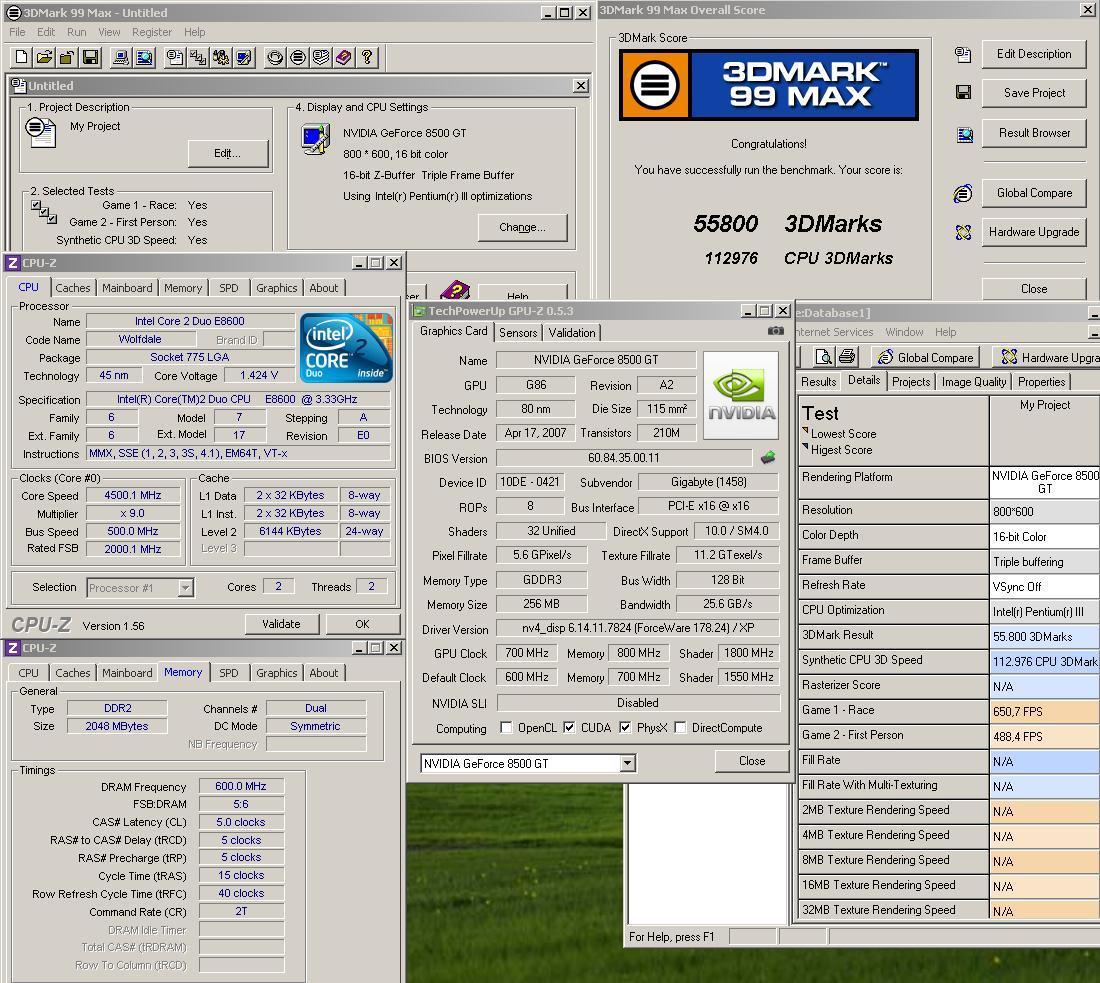Click the benchmark options toolbar icon
The height and width of the screenshot is (983, 1100).
[x=221, y=58]
